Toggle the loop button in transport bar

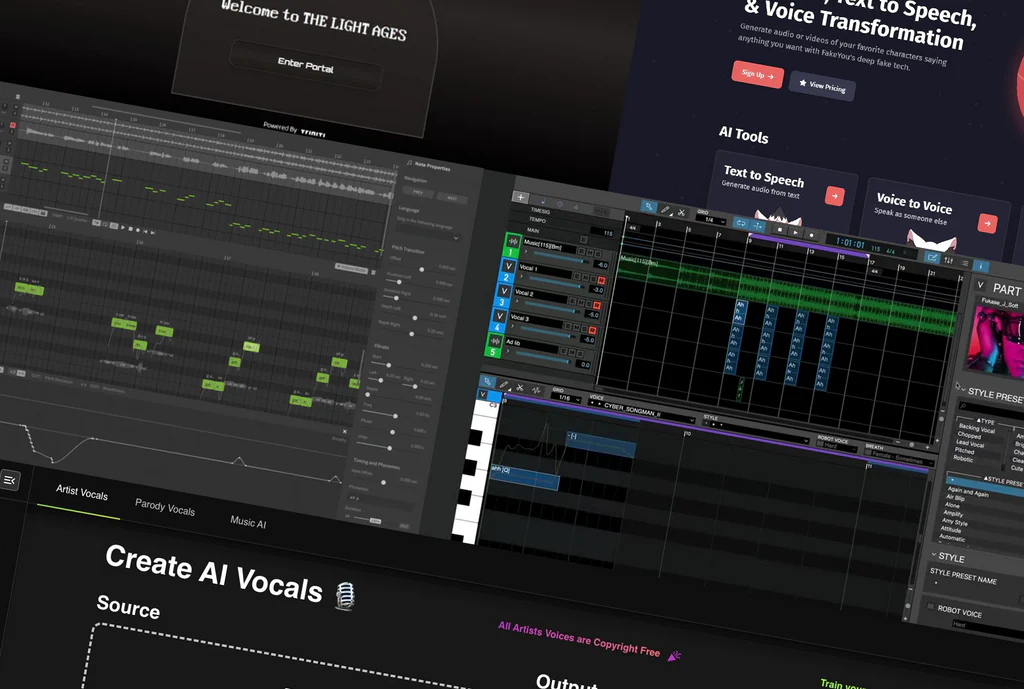tap(741, 223)
